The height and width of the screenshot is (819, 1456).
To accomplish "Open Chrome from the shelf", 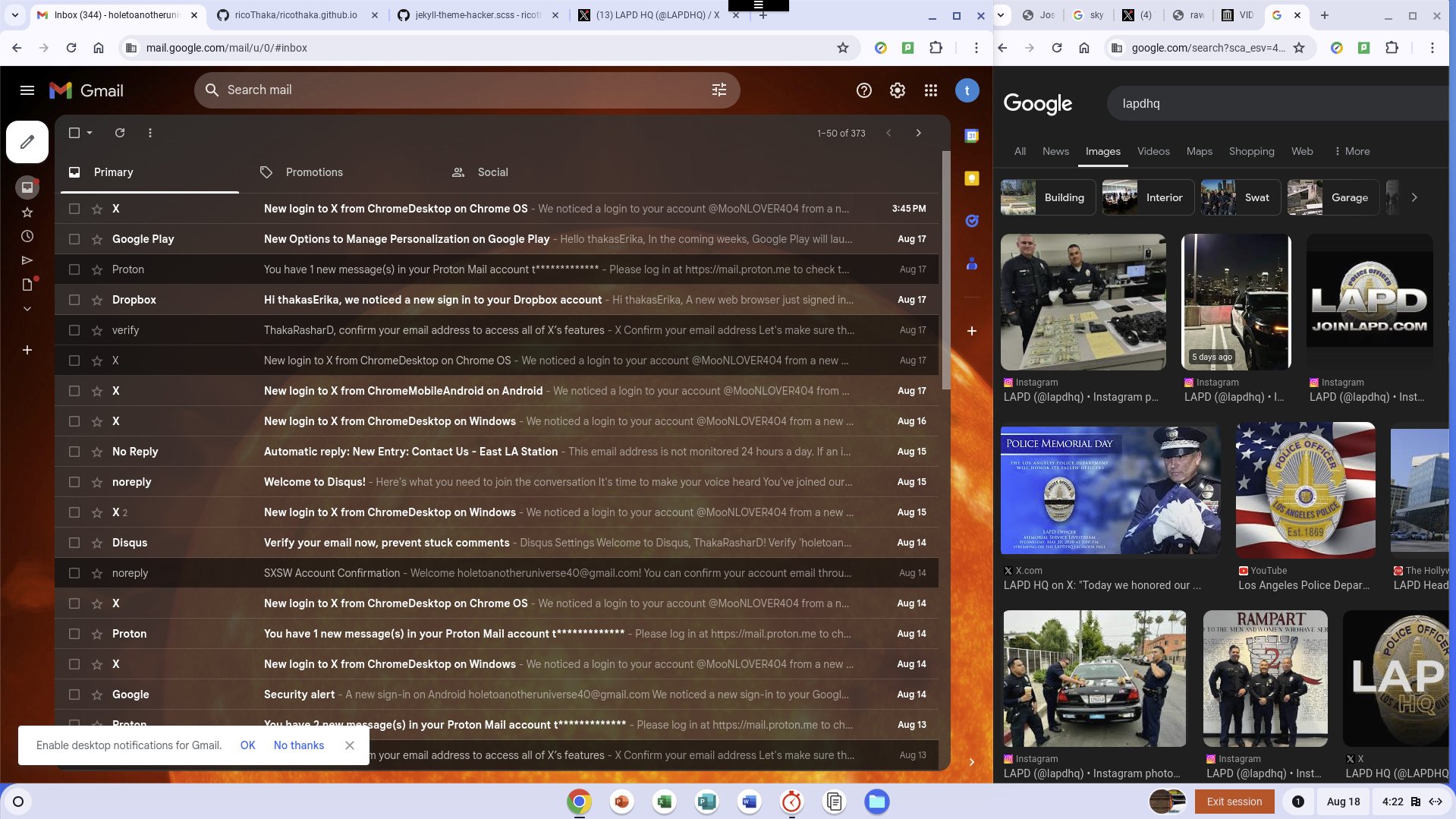I will [579, 802].
